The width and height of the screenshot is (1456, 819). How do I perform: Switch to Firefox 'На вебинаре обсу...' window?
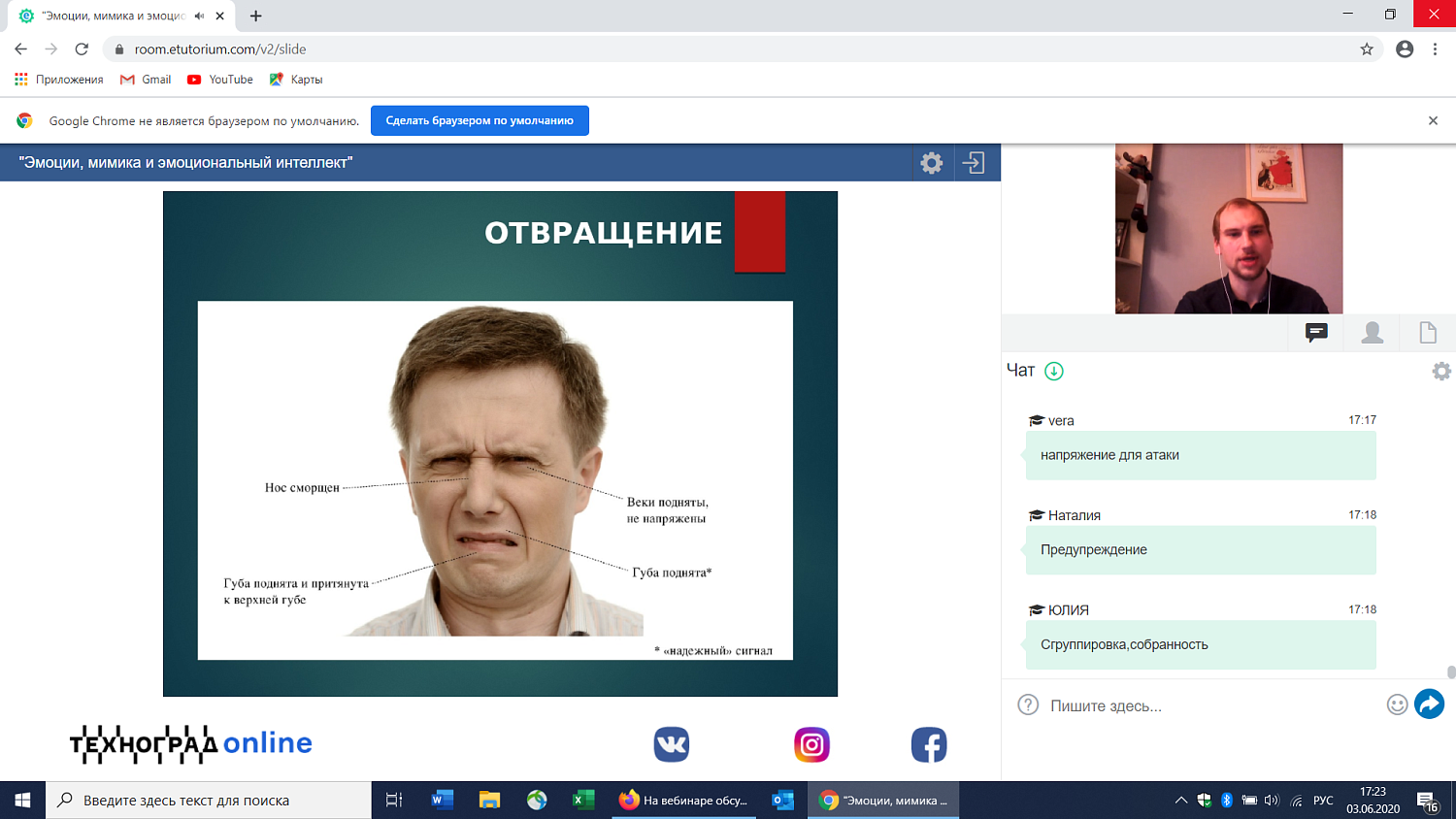(684, 801)
